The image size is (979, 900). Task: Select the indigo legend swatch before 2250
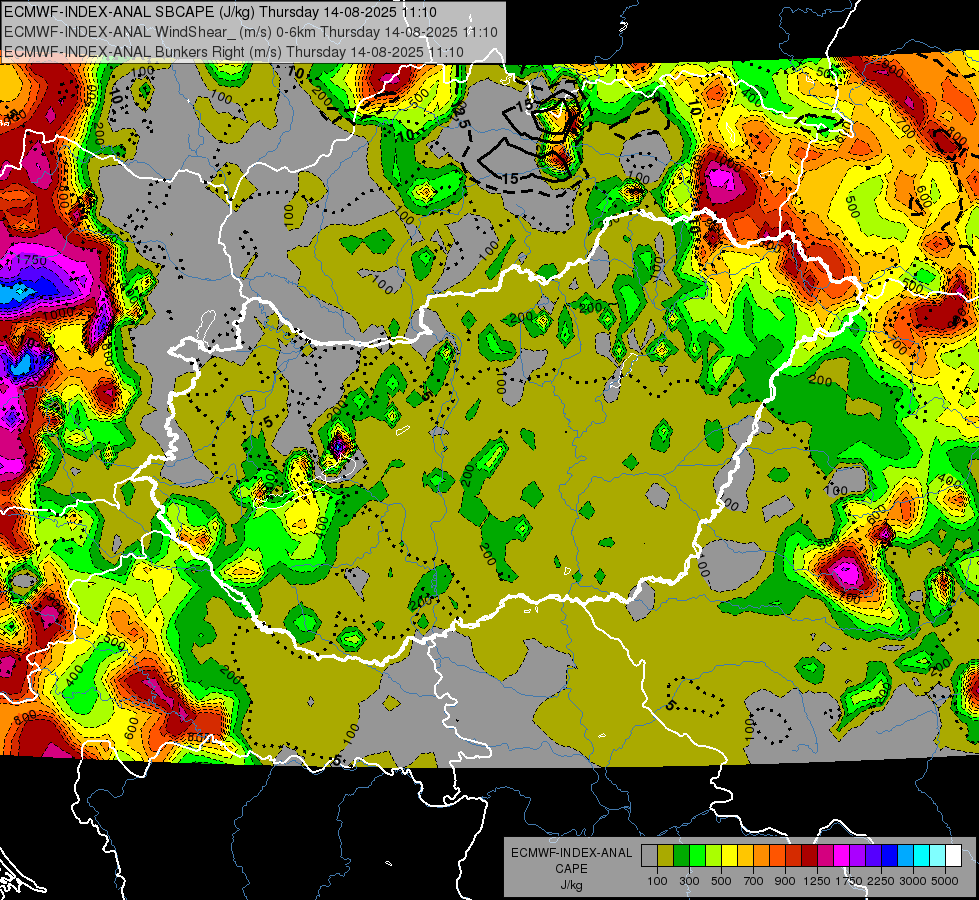click(x=873, y=856)
